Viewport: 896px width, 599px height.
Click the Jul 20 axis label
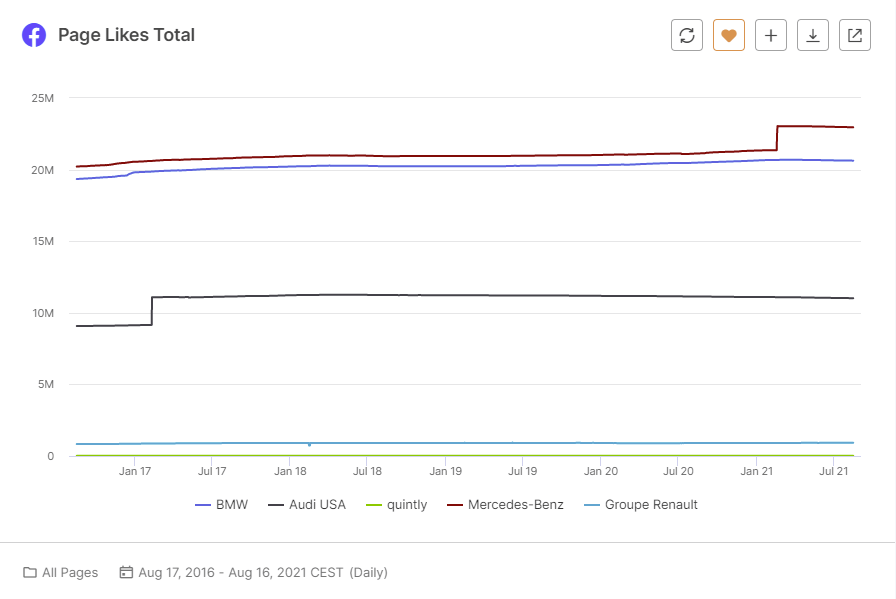678,471
